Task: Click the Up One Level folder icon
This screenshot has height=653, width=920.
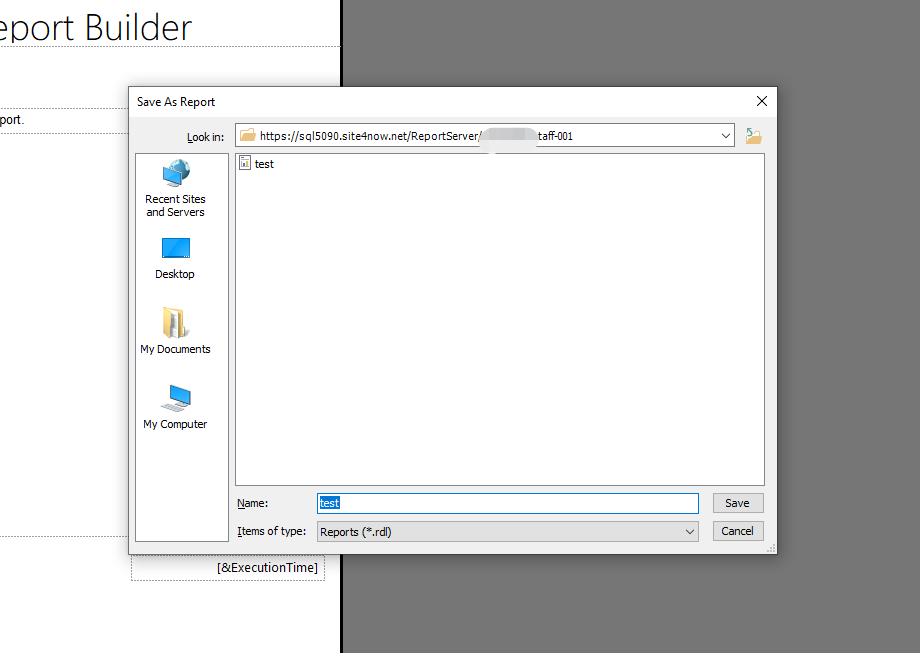Action: pos(752,134)
